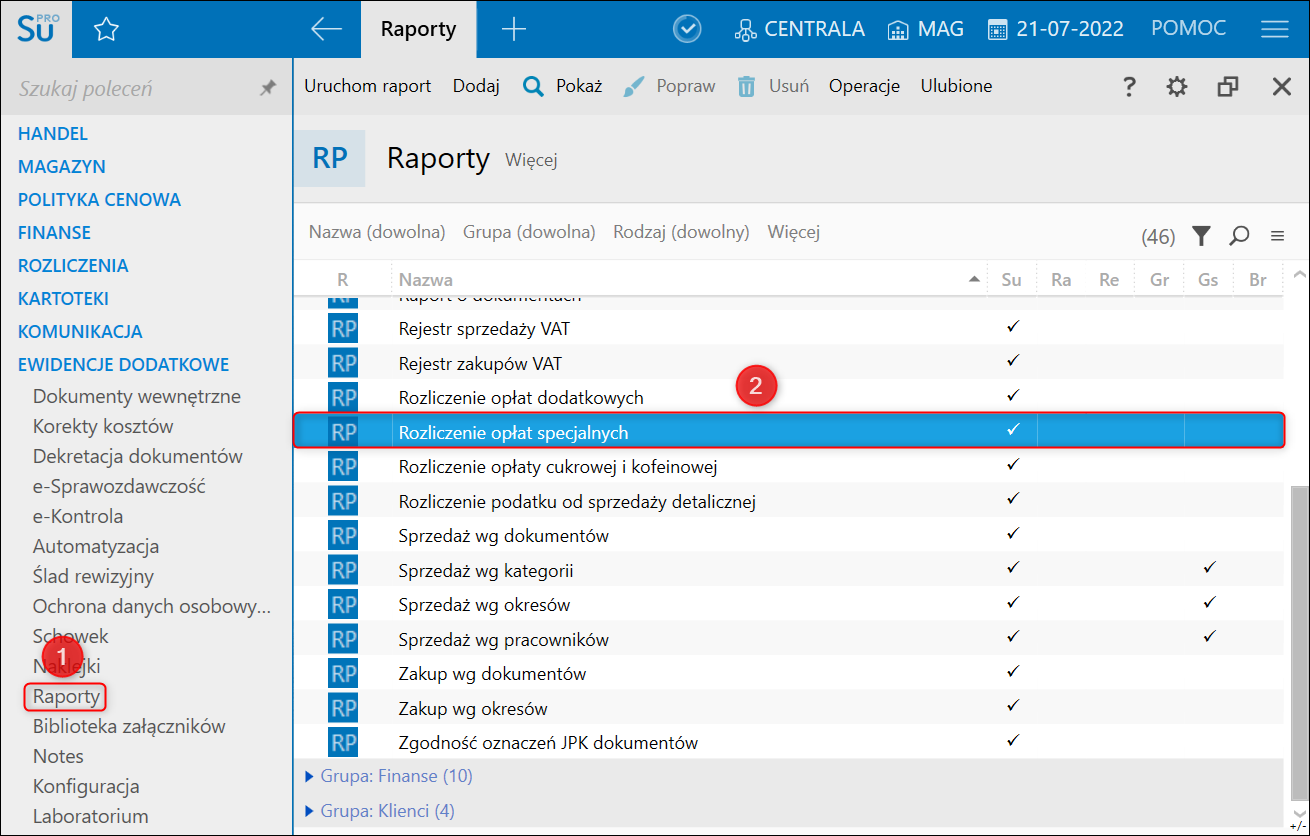Click the Szukaj poleceń search field
This screenshot has height=836, width=1310.
point(130,89)
